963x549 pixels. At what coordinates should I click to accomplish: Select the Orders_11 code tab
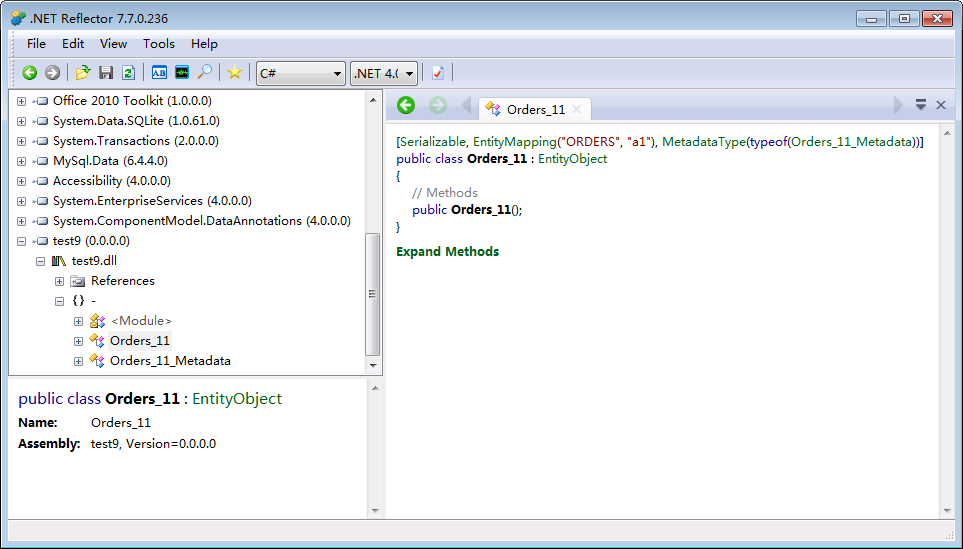[x=535, y=109]
